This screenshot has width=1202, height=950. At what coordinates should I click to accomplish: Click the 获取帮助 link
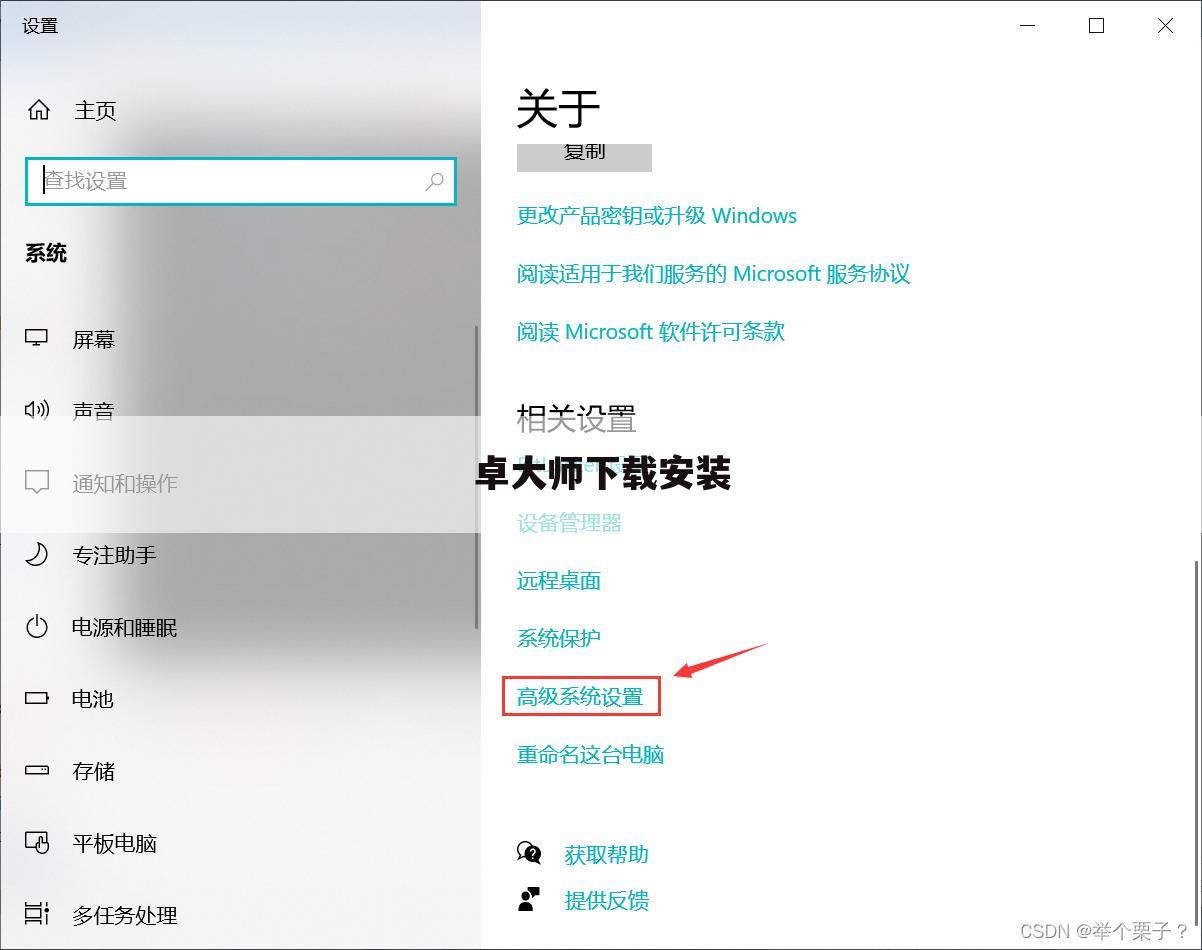coord(607,854)
